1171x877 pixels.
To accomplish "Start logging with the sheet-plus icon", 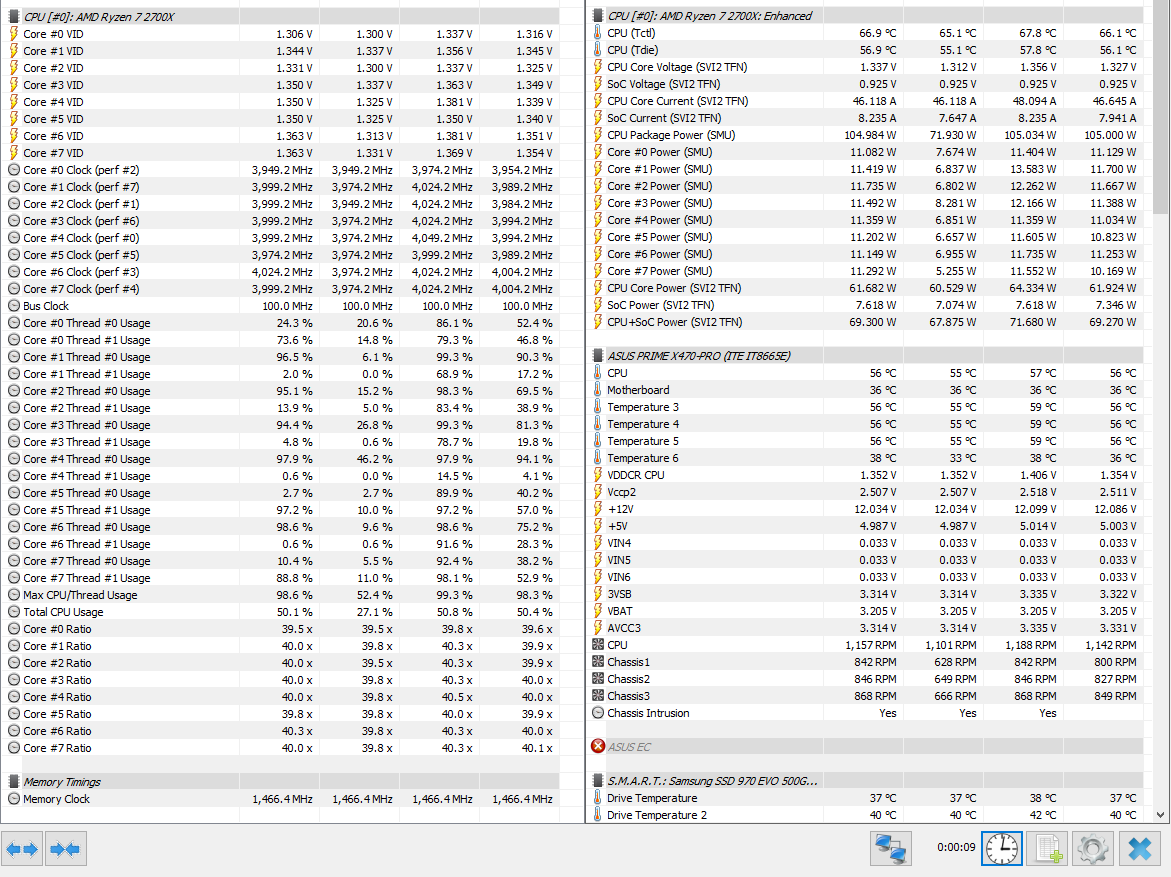I will click(1048, 849).
